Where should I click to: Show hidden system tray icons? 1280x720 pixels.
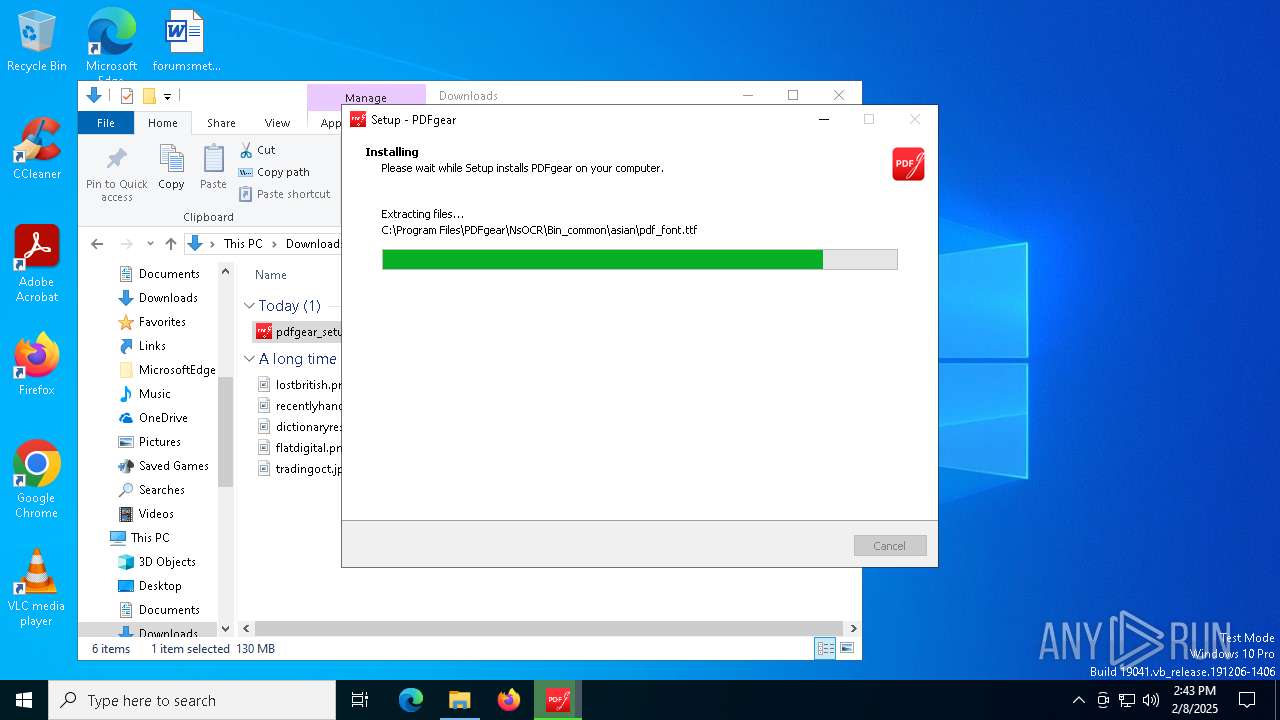click(1078, 700)
